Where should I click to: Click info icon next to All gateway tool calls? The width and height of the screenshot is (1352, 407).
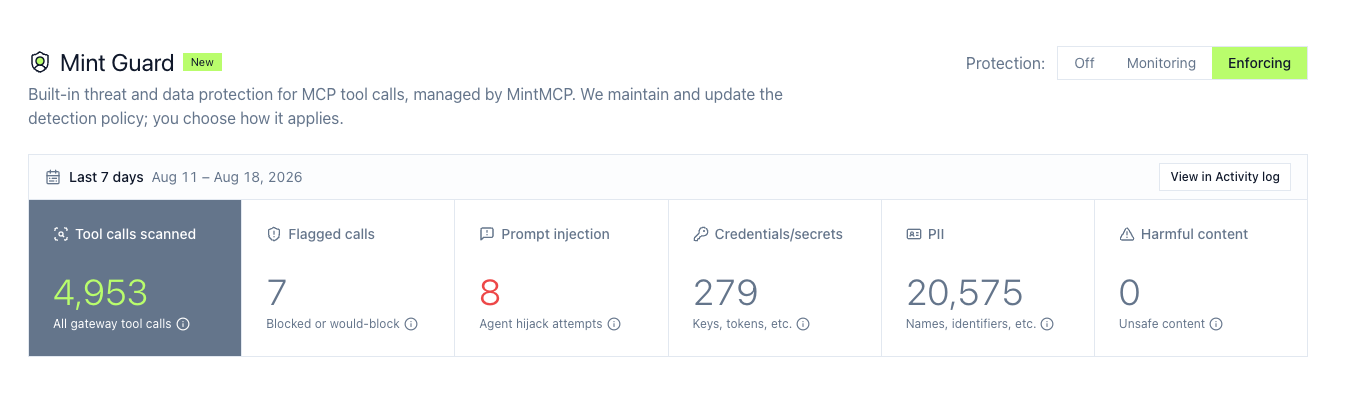click(x=184, y=324)
